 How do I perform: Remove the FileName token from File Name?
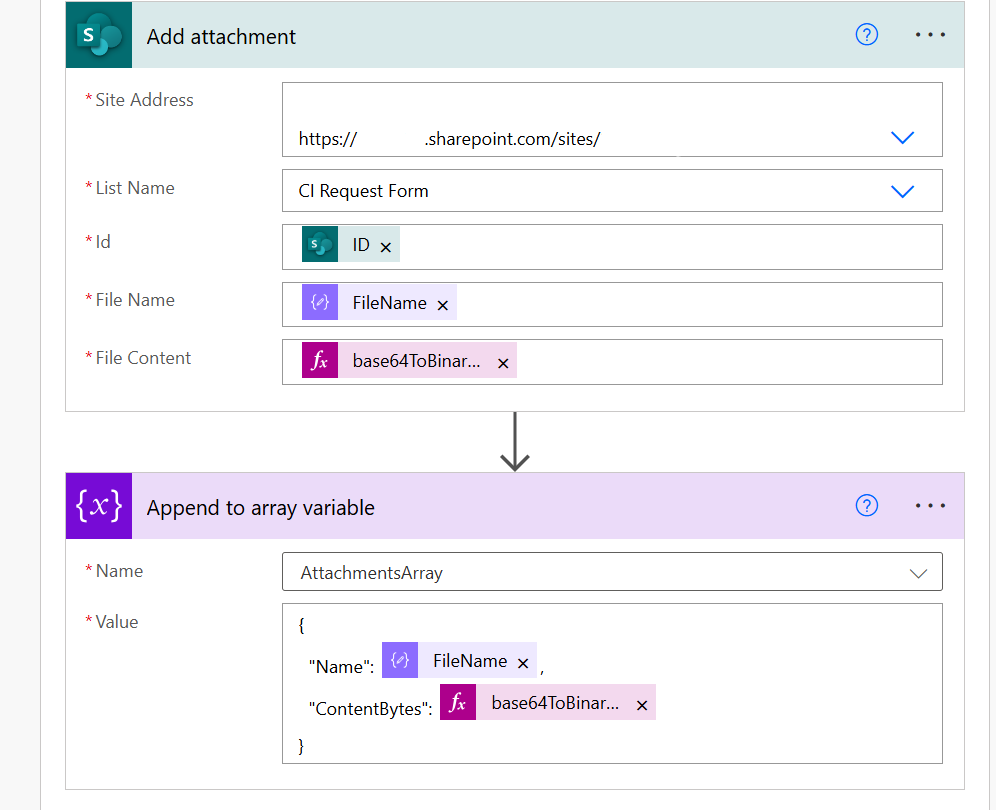pyautogui.click(x=442, y=305)
